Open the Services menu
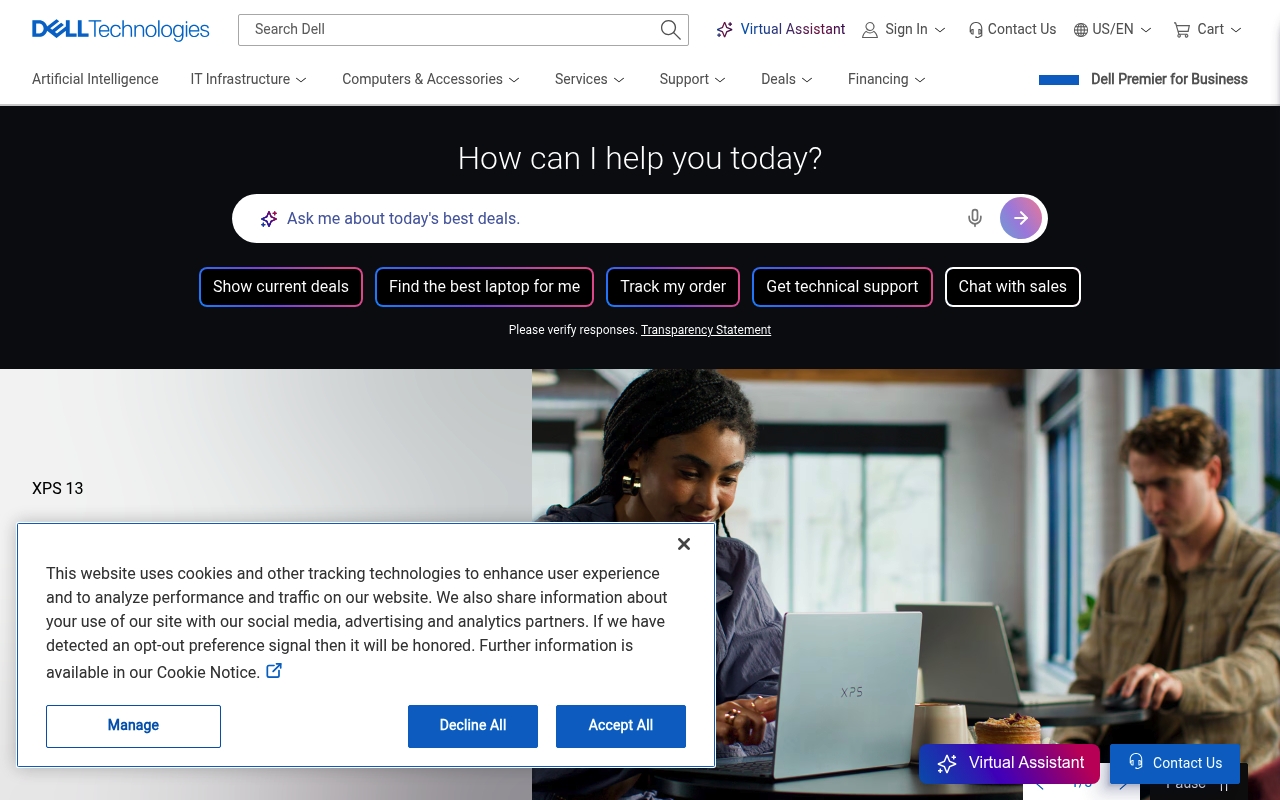This screenshot has width=1280, height=800. pos(590,79)
